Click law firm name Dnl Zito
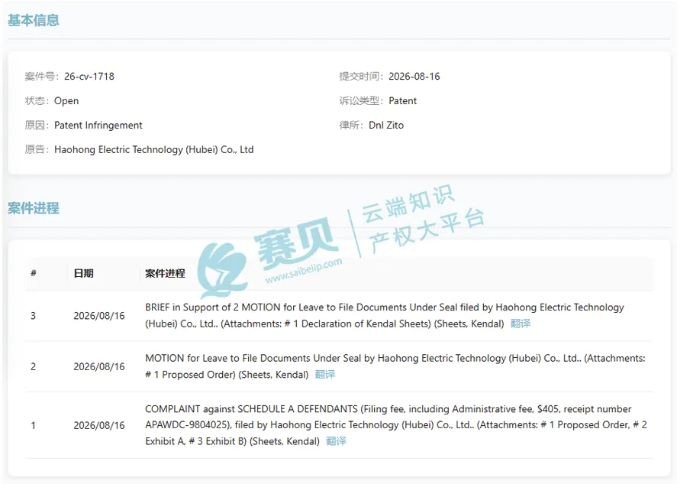Screen dimensions: 684x491 386,125
